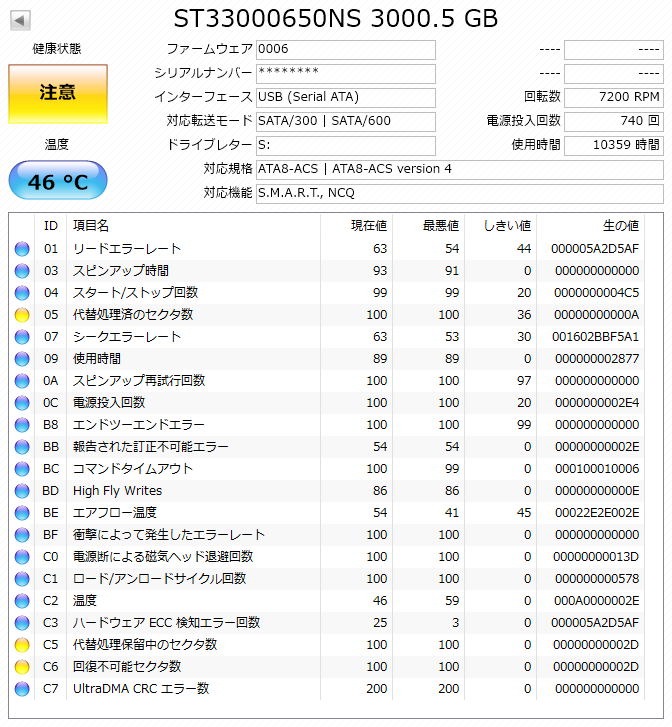Click raw value 000A0000002E
Viewport: 672px width, 727px height.
pos(596,601)
